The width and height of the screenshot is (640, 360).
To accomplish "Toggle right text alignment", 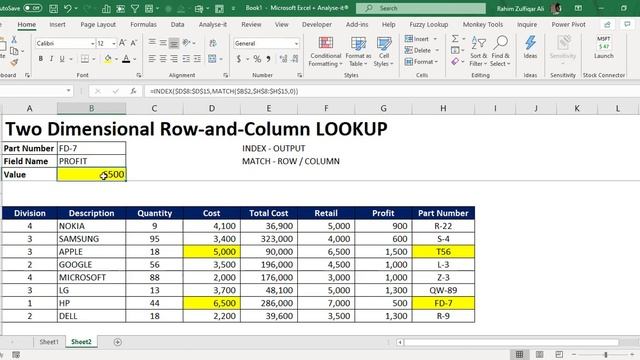I will (x=174, y=59).
